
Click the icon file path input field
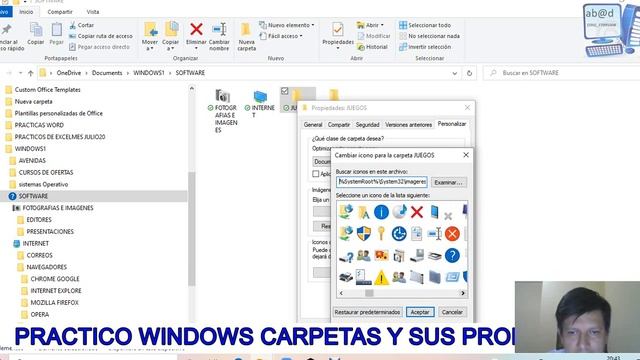[x=382, y=182]
